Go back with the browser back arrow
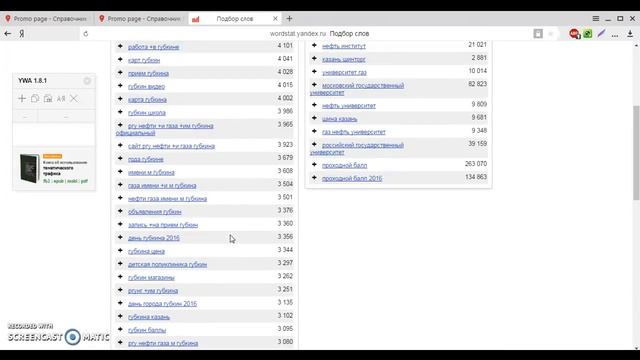Viewport: 640px width, 360px height. 8,34
